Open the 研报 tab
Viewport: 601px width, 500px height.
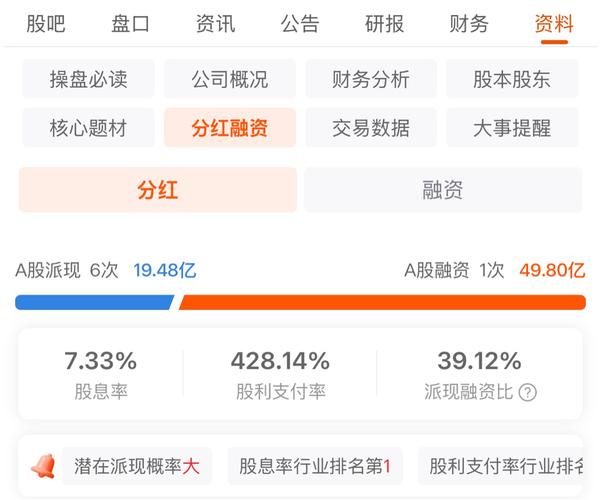tap(385, 23)
